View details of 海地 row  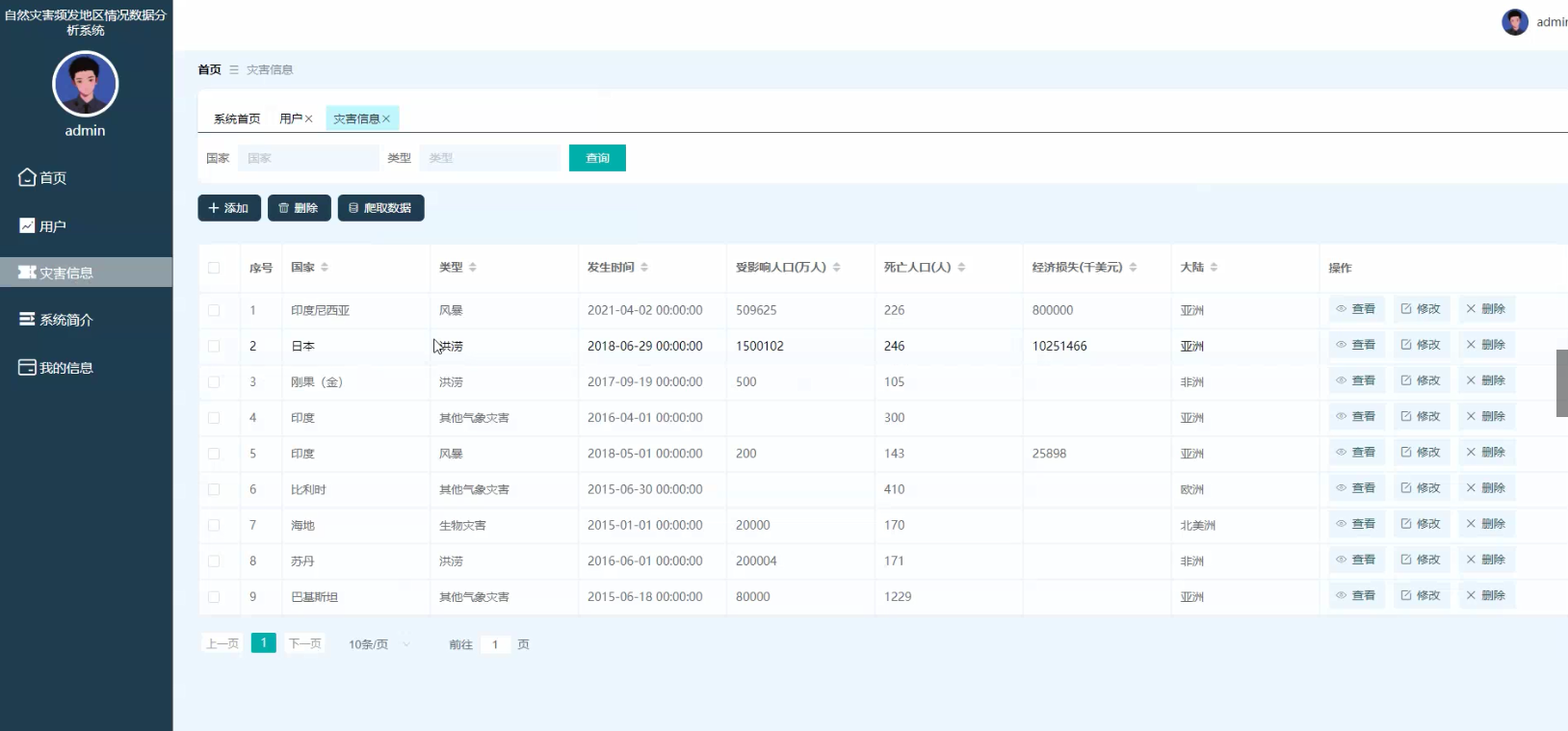pyautogui.click(x=1356, y=524)
